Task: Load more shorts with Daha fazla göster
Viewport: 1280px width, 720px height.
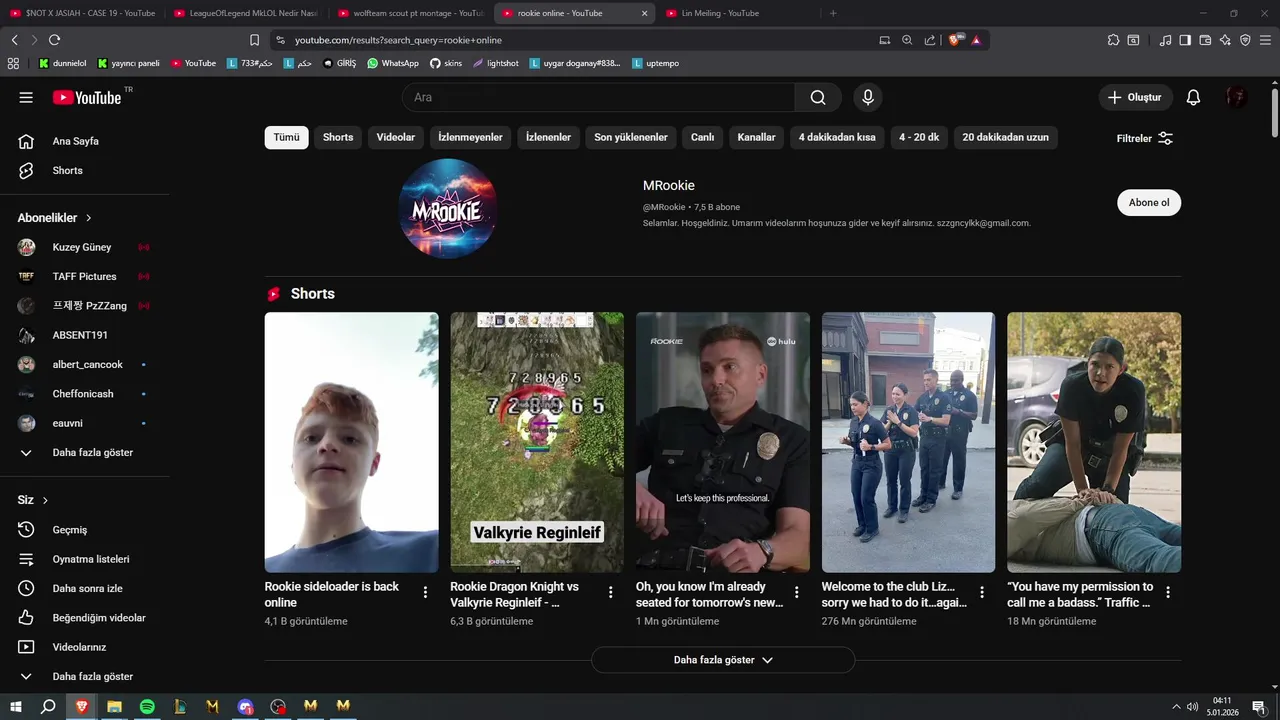Action: [723, 660]
